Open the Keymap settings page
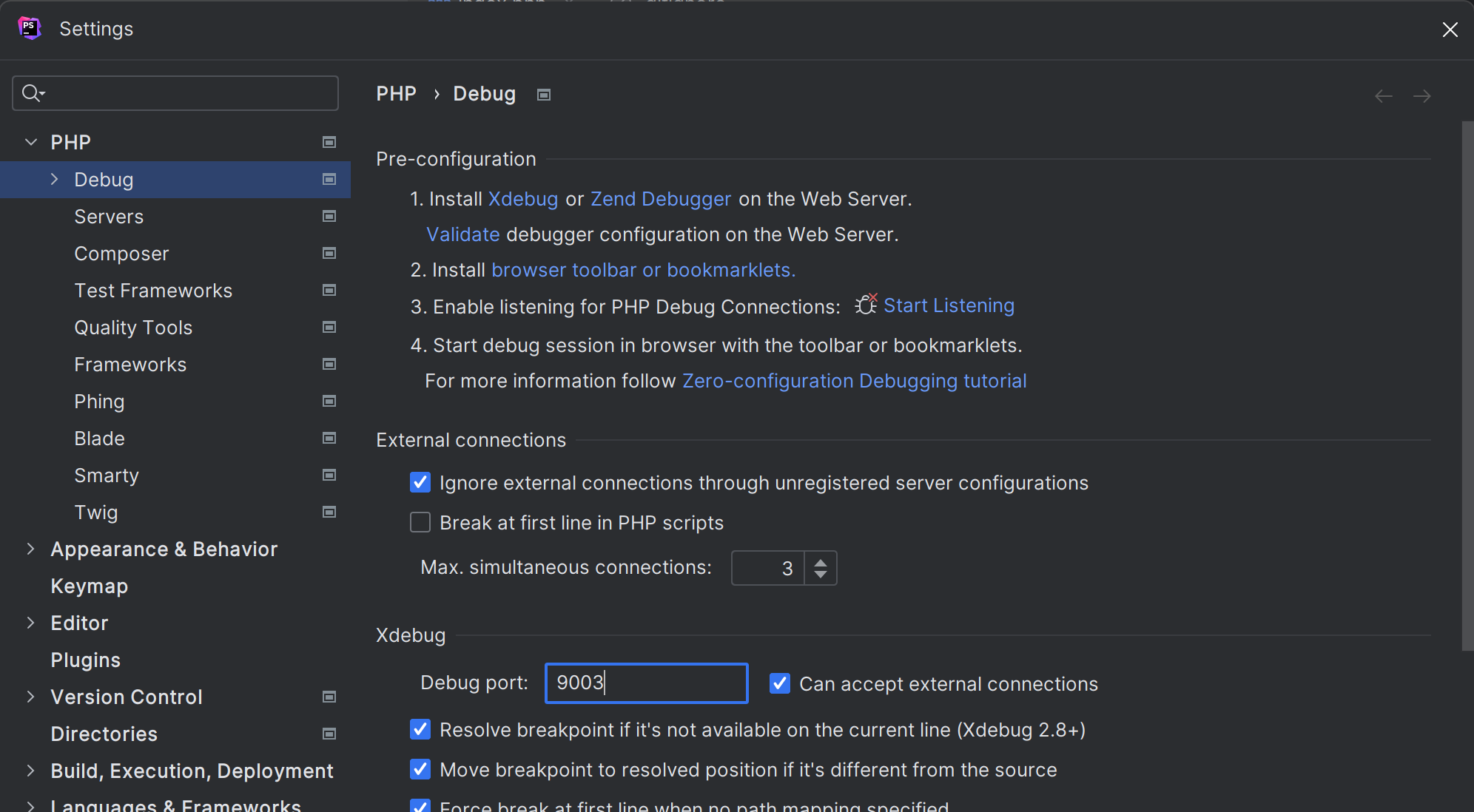Image resolution: width=1474 pixels, height=812 pixels. [90, 586]
